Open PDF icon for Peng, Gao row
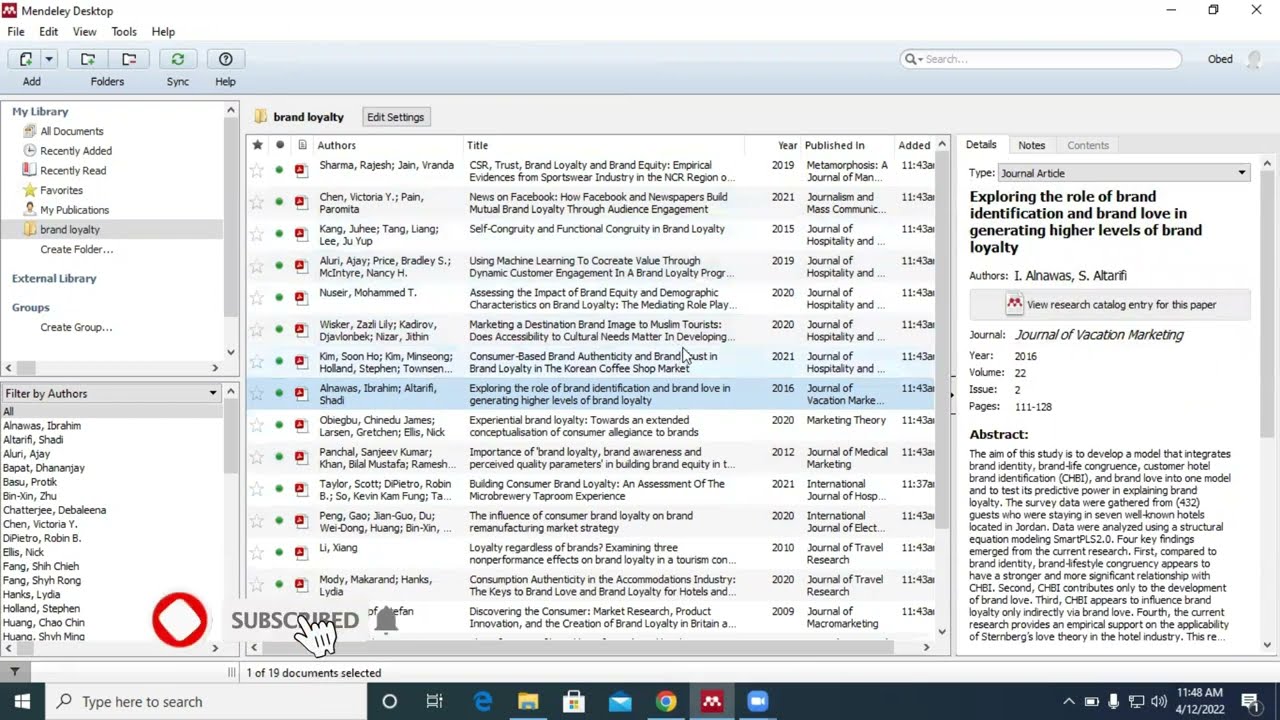The image size is (1280, 720). coord(301,522)
